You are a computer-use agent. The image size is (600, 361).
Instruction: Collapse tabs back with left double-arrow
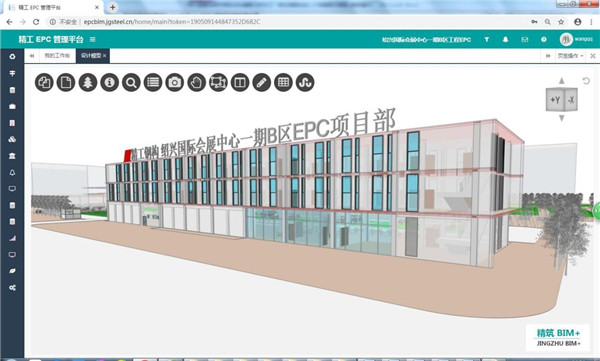[32, 56]
